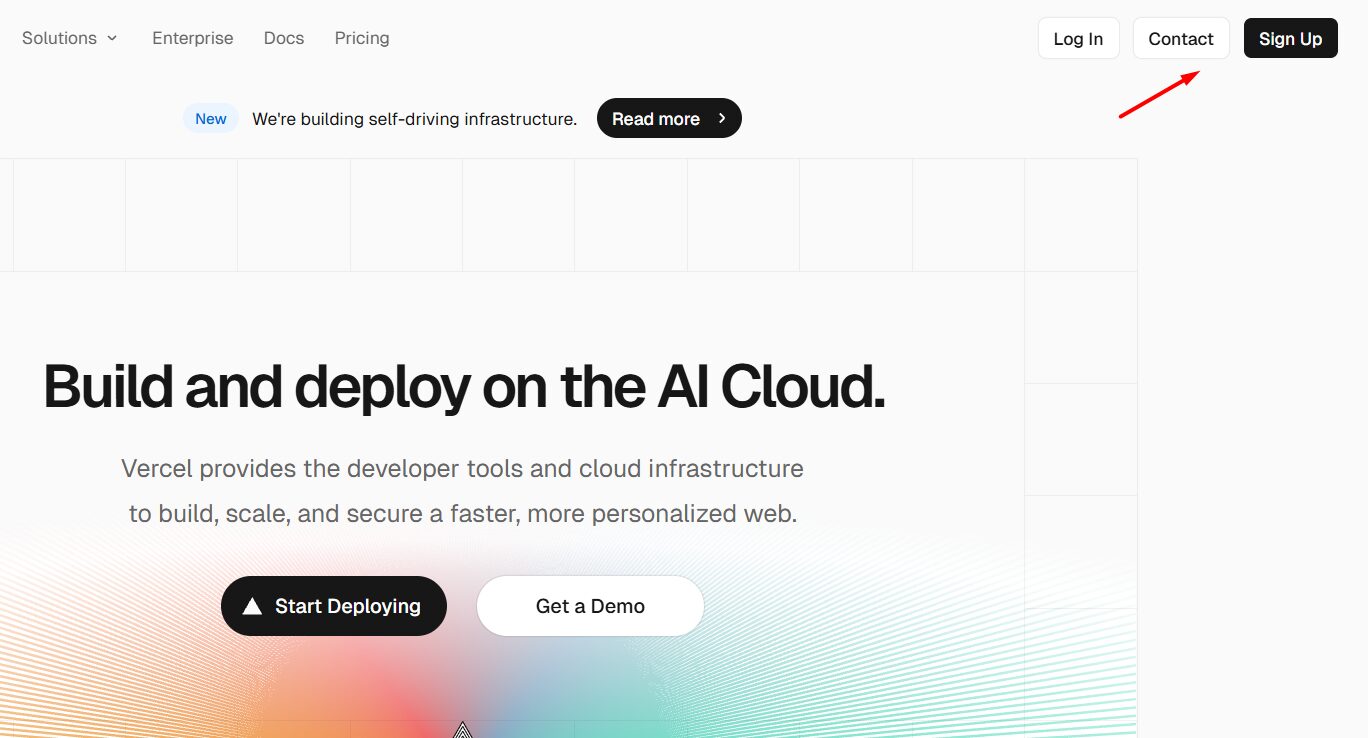This screenshot has width=1368, height=738.
Task: Request a demo via Get a Demo
Action: point(590,605)
